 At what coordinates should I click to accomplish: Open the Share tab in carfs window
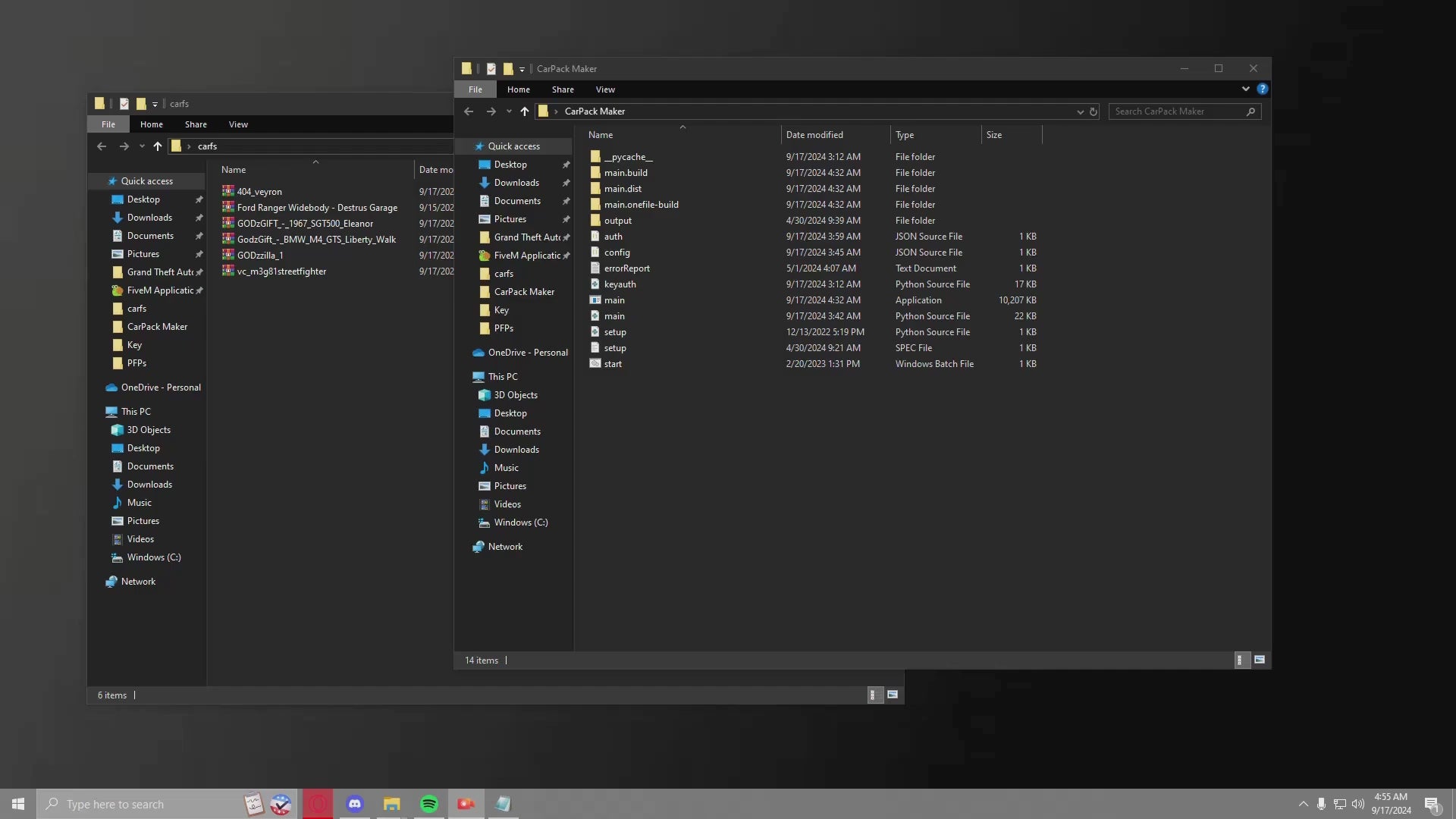coord(196,124)
